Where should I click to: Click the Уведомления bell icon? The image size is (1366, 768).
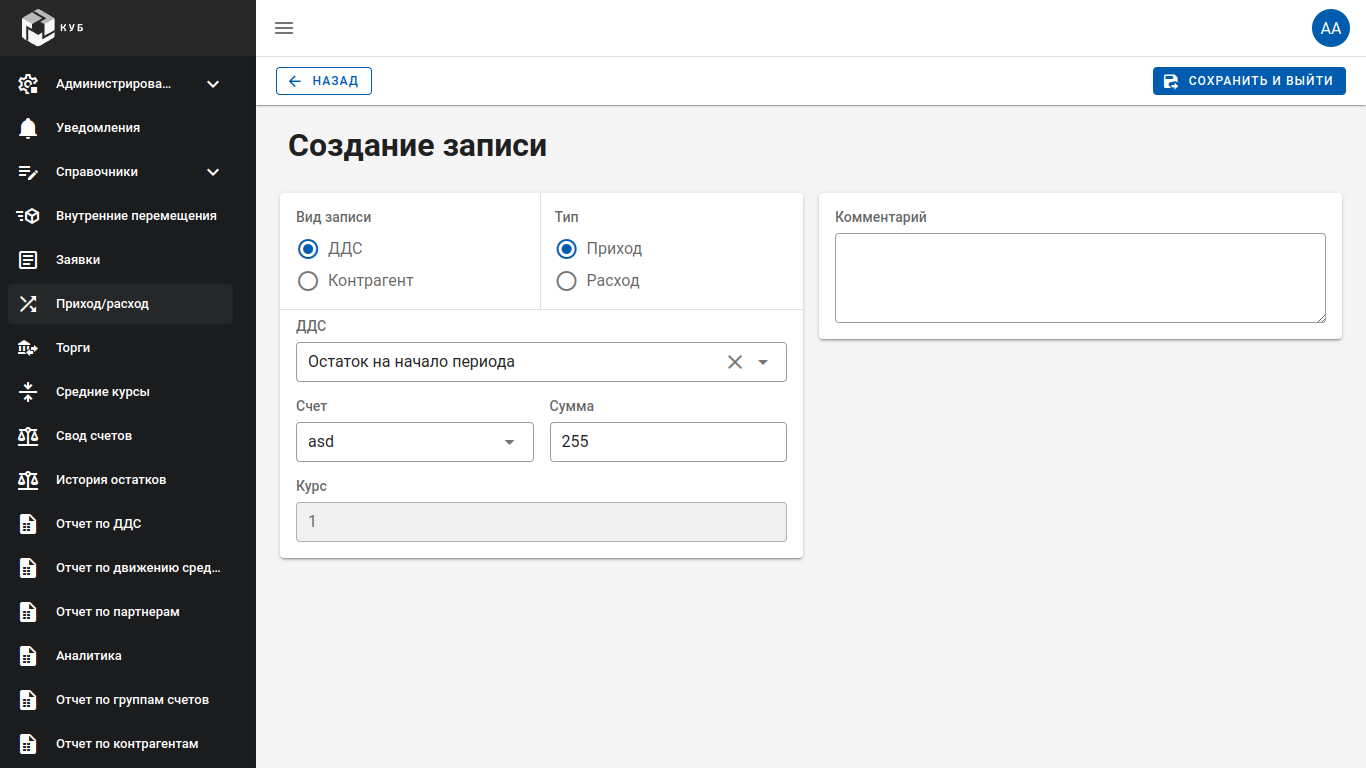pos(28,128)
